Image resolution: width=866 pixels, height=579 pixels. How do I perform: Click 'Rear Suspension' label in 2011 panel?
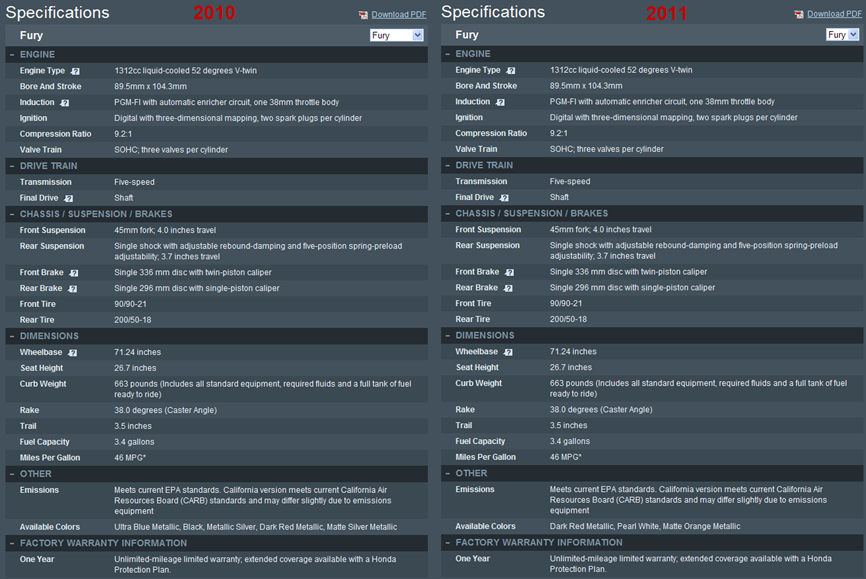click(x=487, y=246)
